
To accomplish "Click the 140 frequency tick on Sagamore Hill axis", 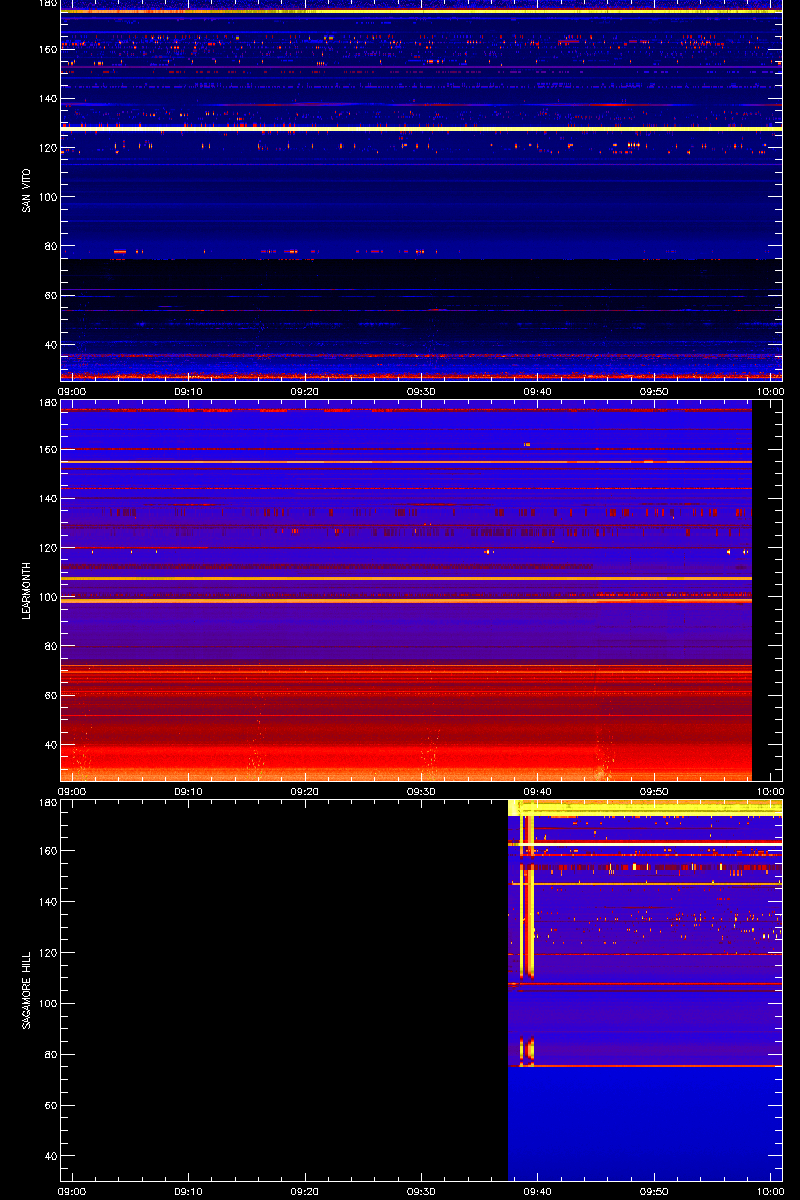I will pyautogui.click(x=46, y=902).
